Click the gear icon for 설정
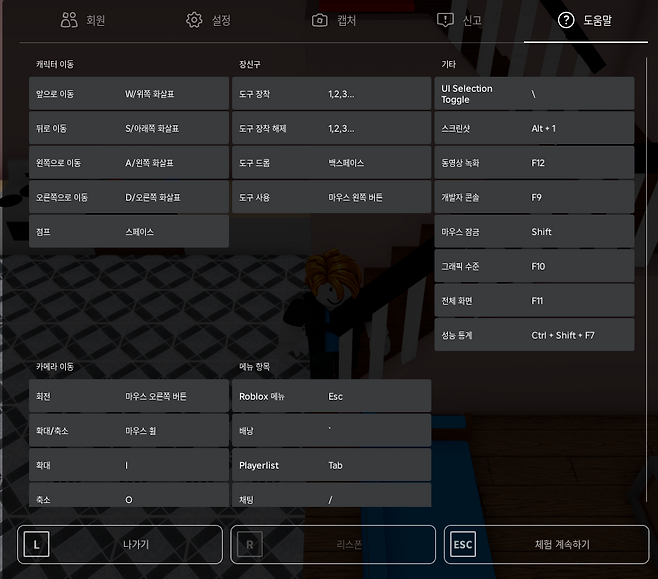 (194, 20)
